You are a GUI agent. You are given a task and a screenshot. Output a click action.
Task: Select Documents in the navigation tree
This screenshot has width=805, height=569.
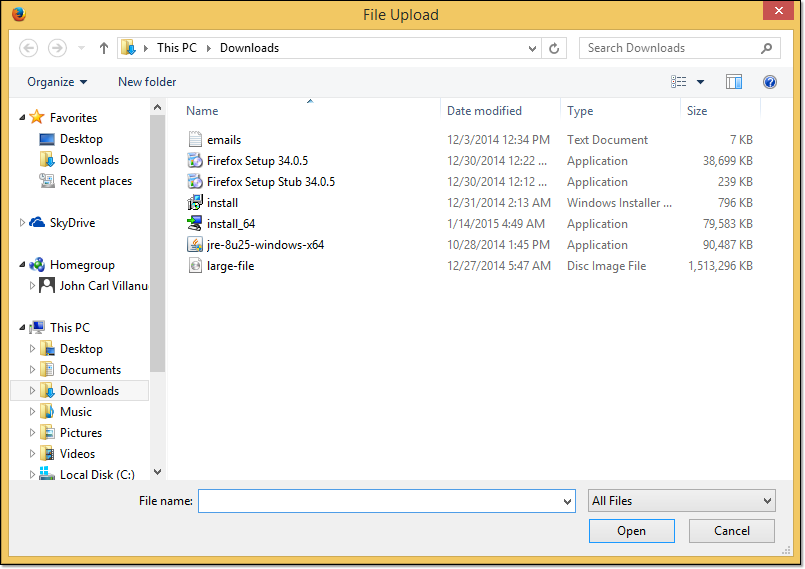pos(90,370)
